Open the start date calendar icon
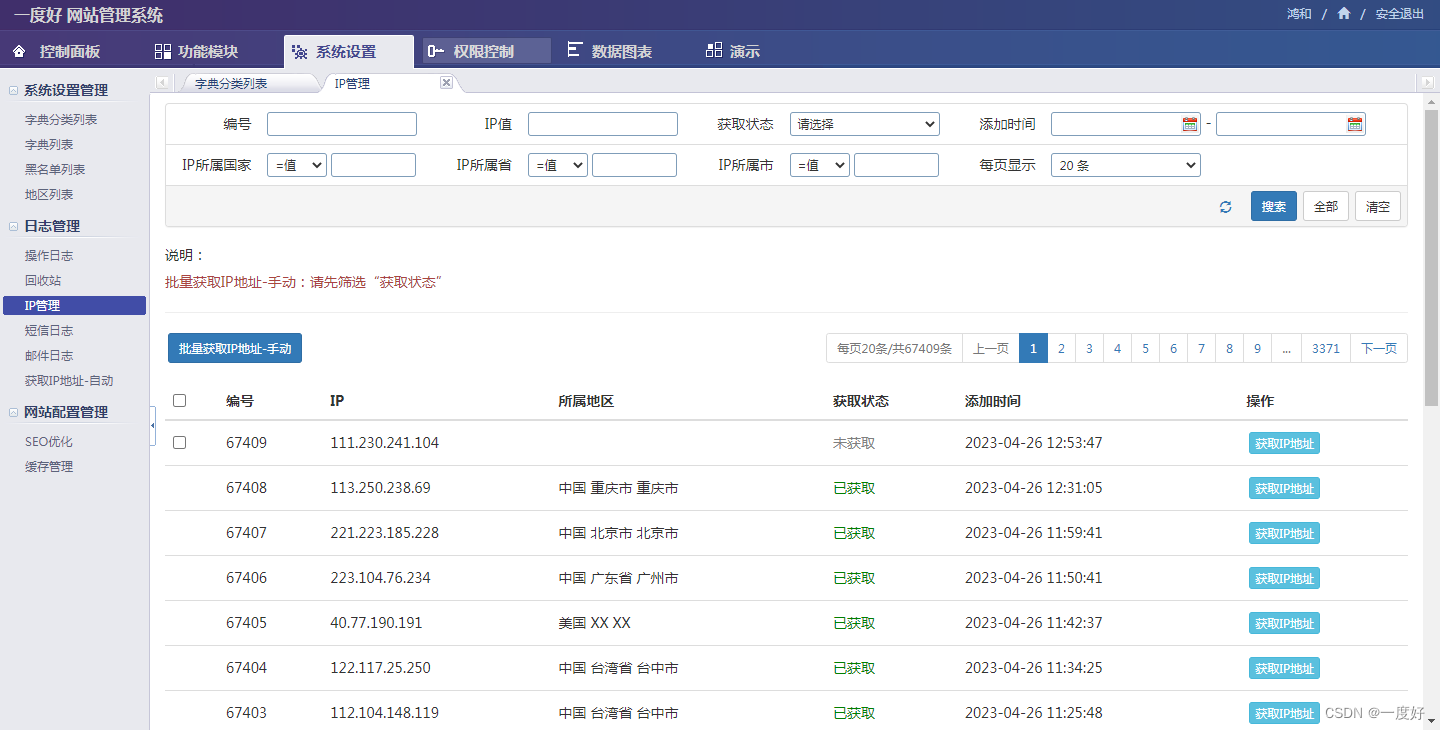 pyautogui.click(x=1190, y=124)
